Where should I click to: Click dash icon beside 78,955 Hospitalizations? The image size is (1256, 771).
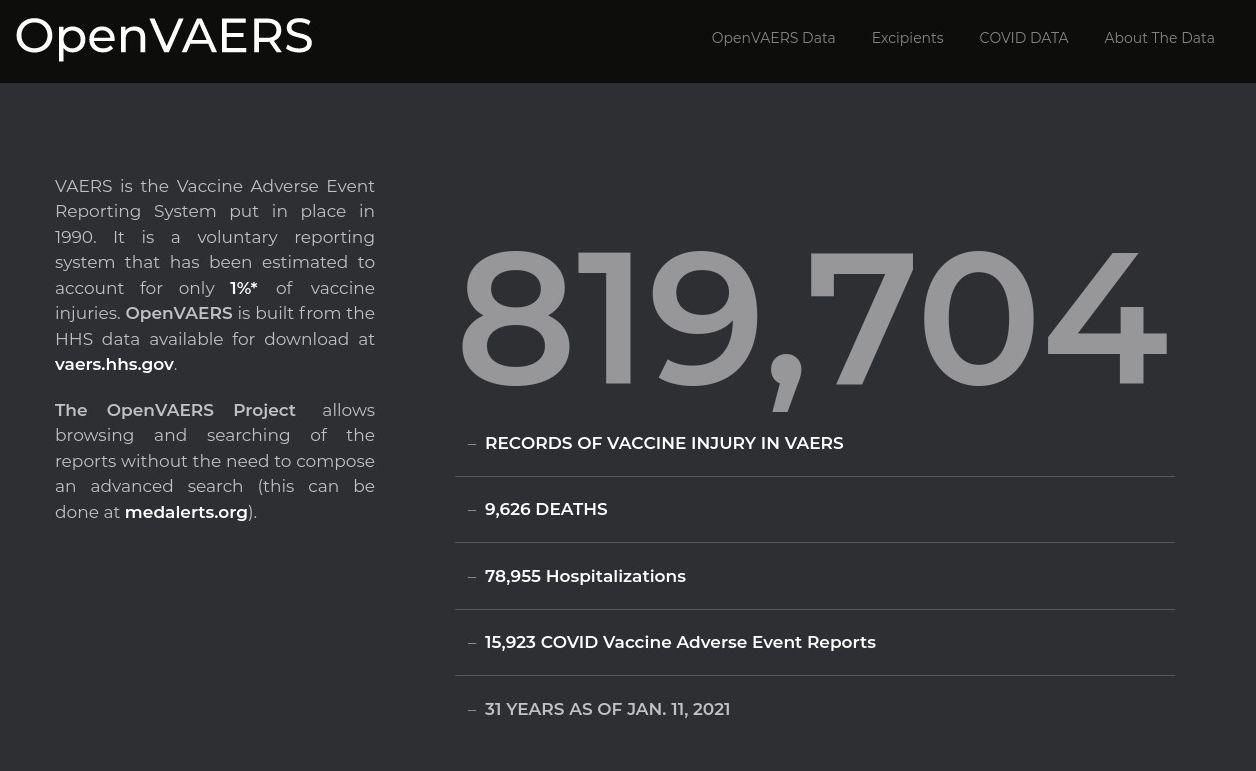pyautogui.click(x=472, y=577)
